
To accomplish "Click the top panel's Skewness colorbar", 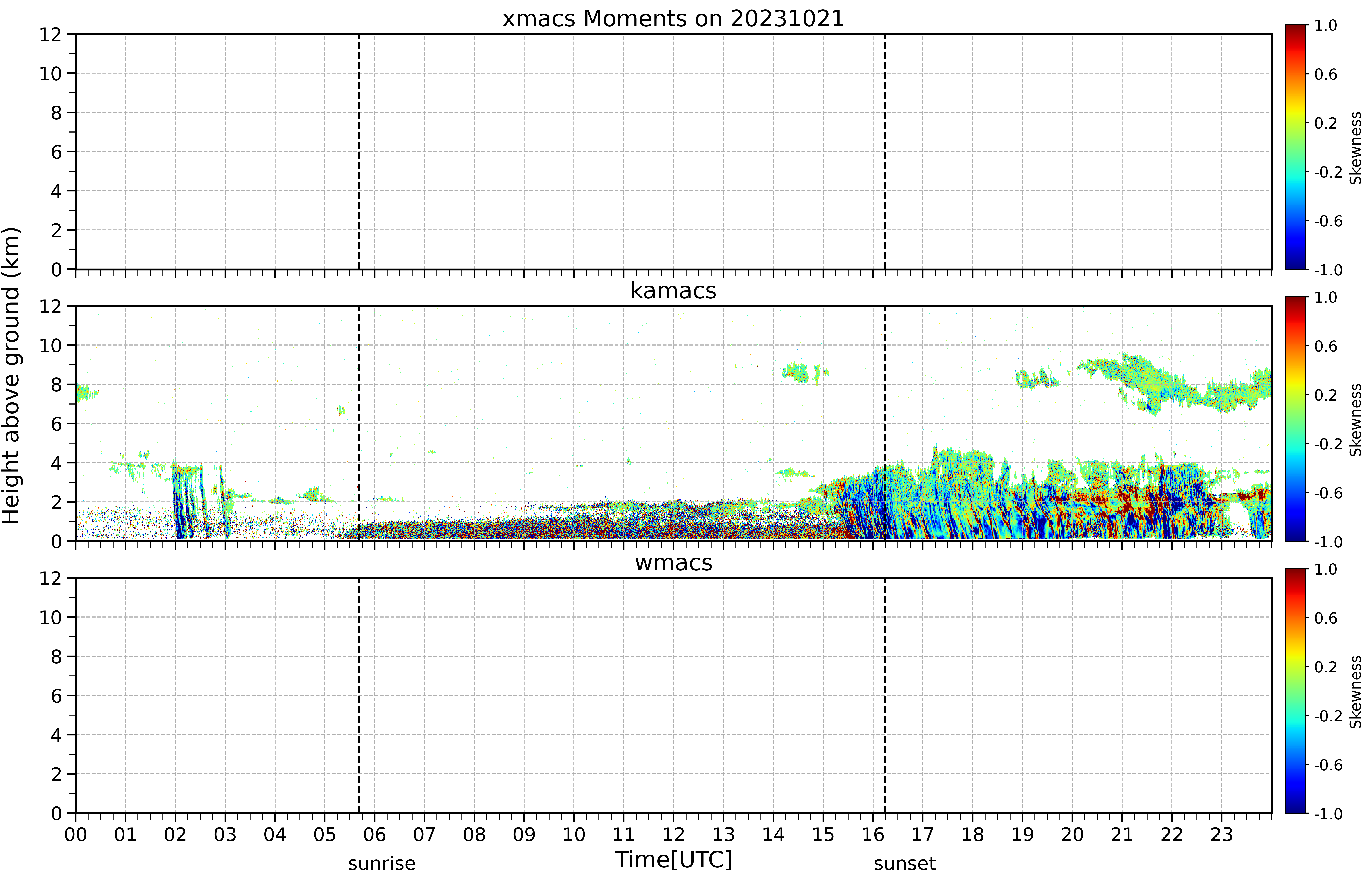I will pos(1295,147).
